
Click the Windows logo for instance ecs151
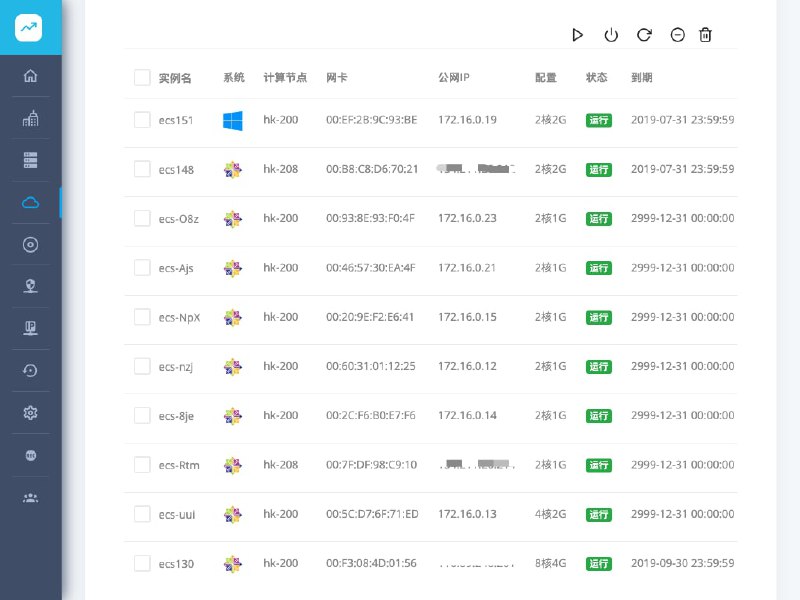point(232,120)
